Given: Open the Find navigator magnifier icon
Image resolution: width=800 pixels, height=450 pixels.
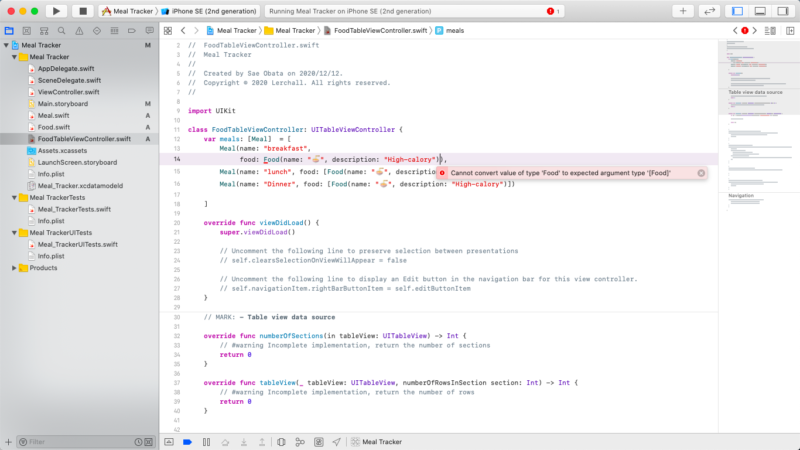Looking at the screenshot, I should click(61, 31).
